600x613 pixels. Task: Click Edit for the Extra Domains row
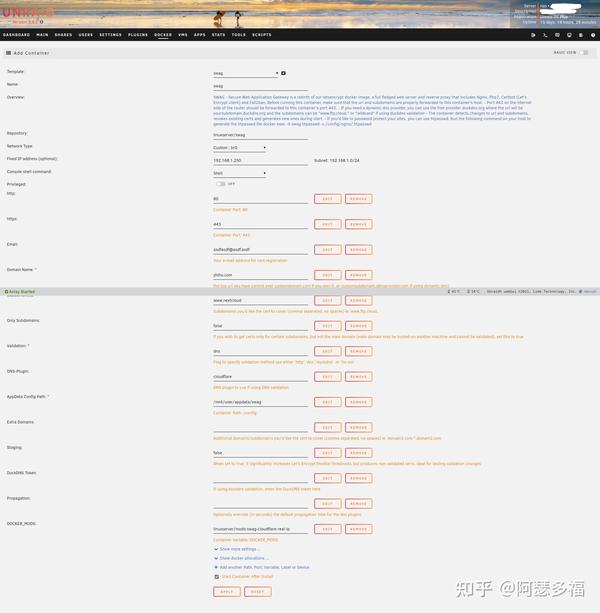tap(328, 428)
